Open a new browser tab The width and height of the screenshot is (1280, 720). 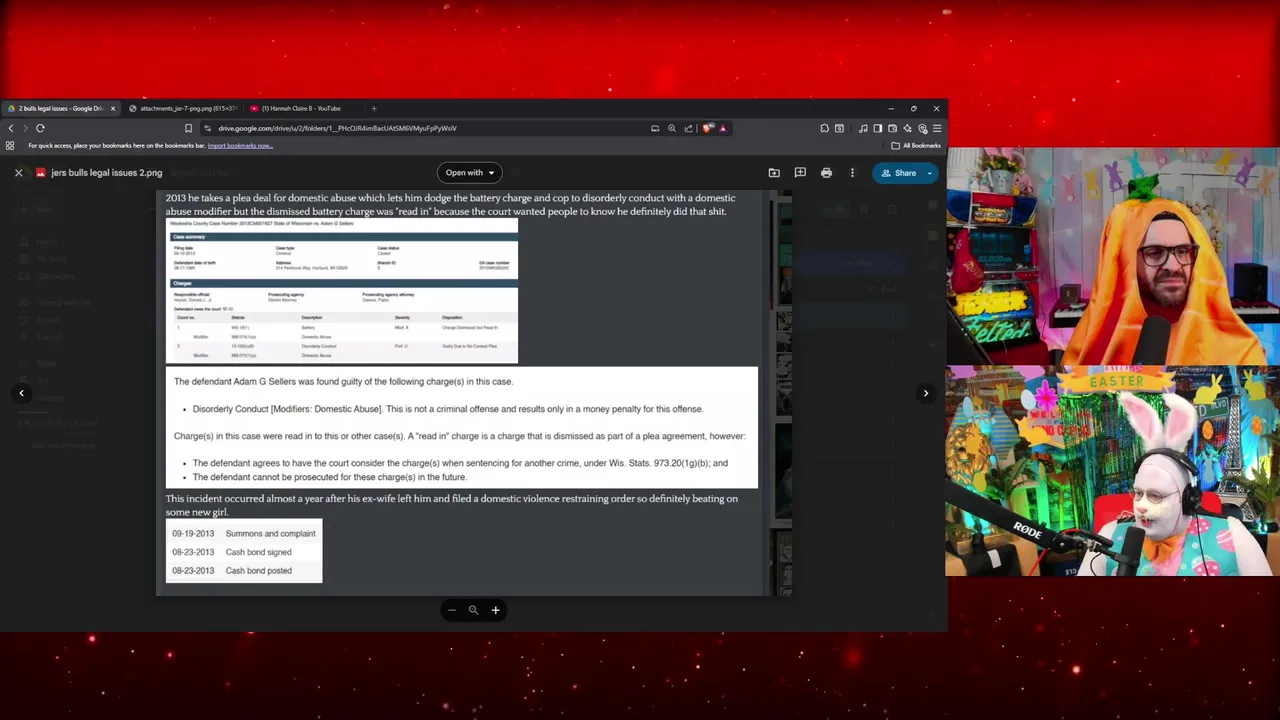click(374, 108)
